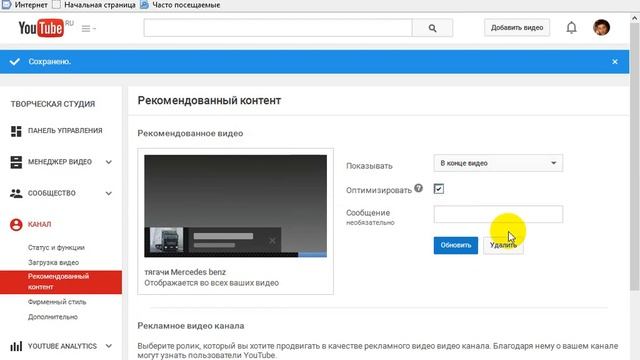Open the account avatar menu
The image size is (640, 360).
coord(601,27)
